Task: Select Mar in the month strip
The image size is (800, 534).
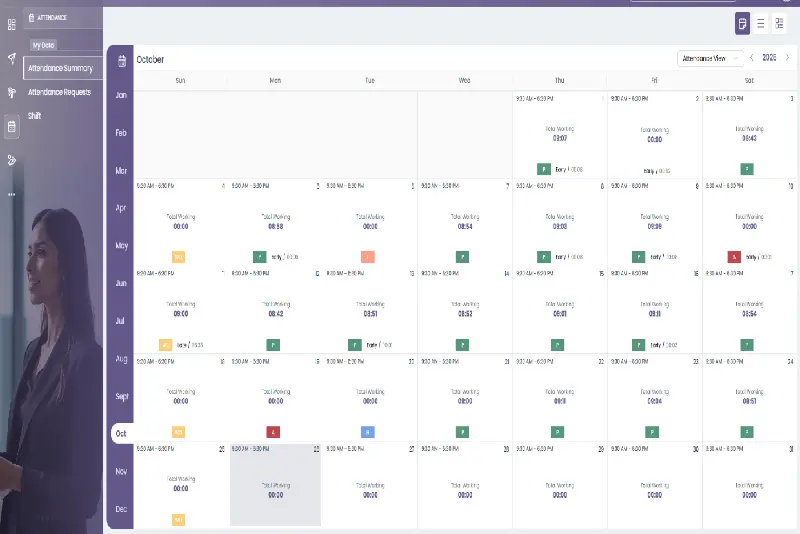Action: [x=121, y=170]
